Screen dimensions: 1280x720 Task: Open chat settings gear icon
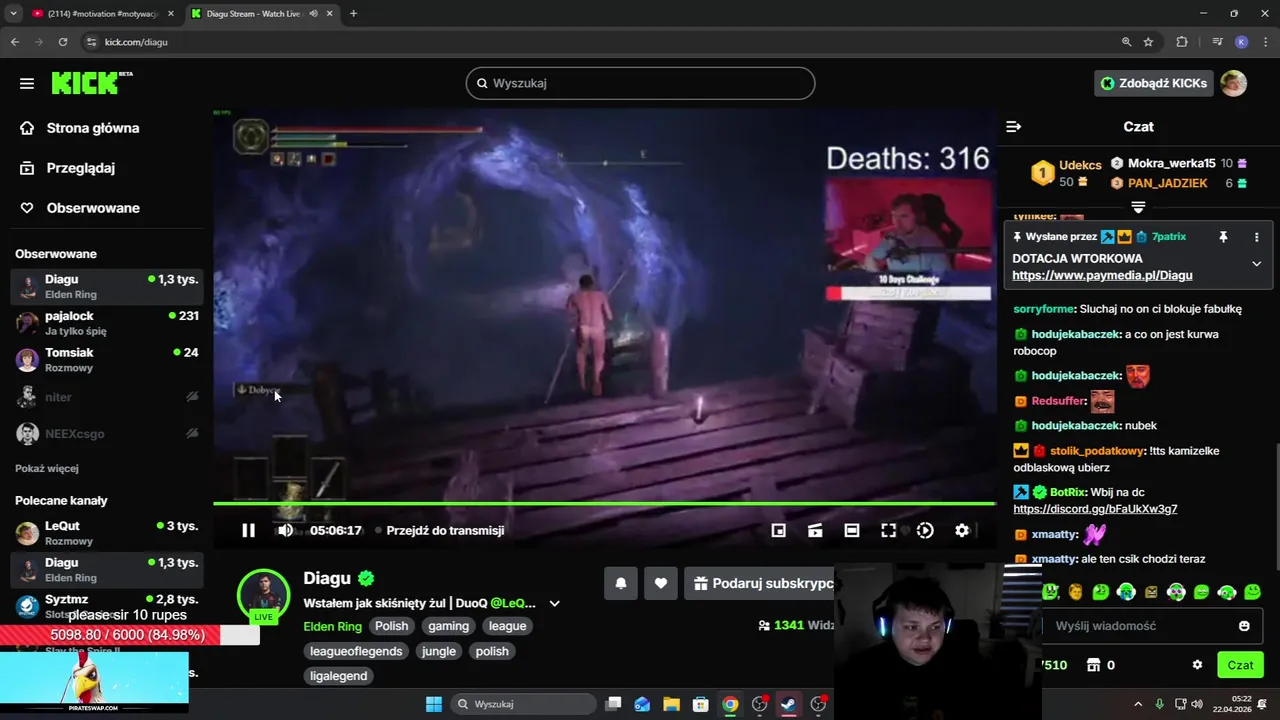(x=1197, y=665)
